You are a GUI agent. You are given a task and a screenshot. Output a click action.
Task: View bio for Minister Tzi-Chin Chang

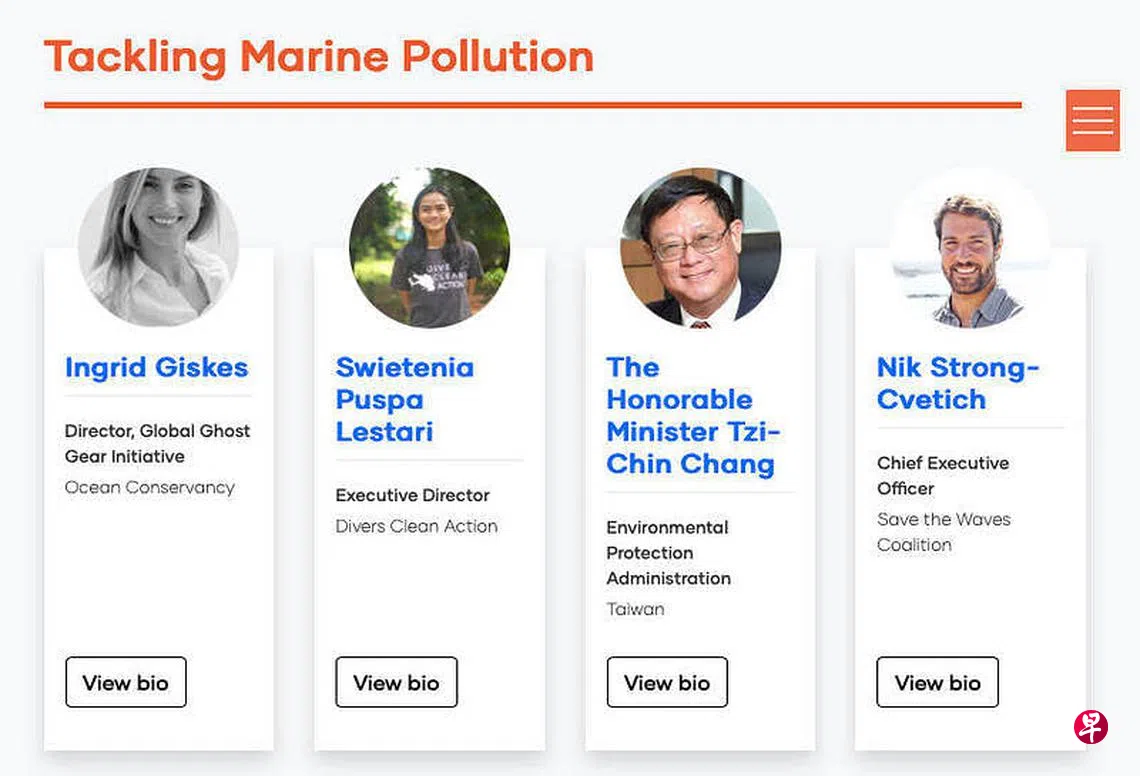click(667, 682)
